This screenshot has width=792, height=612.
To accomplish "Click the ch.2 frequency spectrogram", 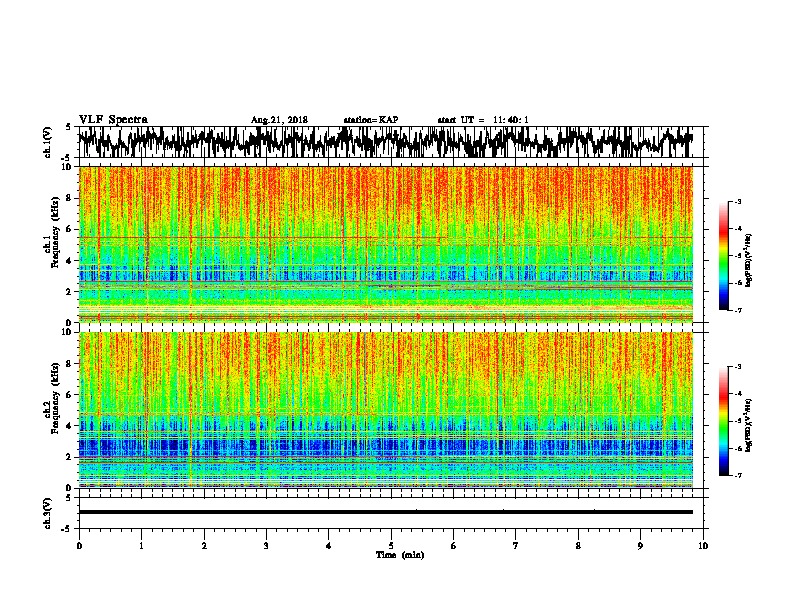I will coord(385,410).
